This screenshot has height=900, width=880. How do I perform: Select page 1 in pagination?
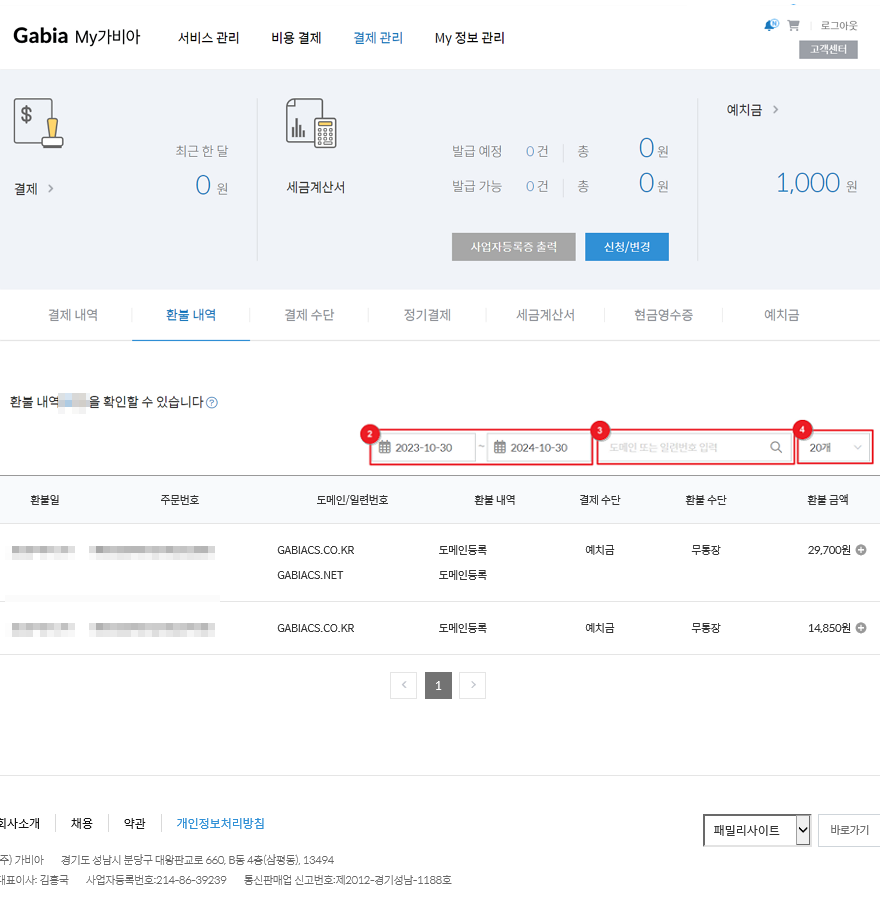pos(438,685)
